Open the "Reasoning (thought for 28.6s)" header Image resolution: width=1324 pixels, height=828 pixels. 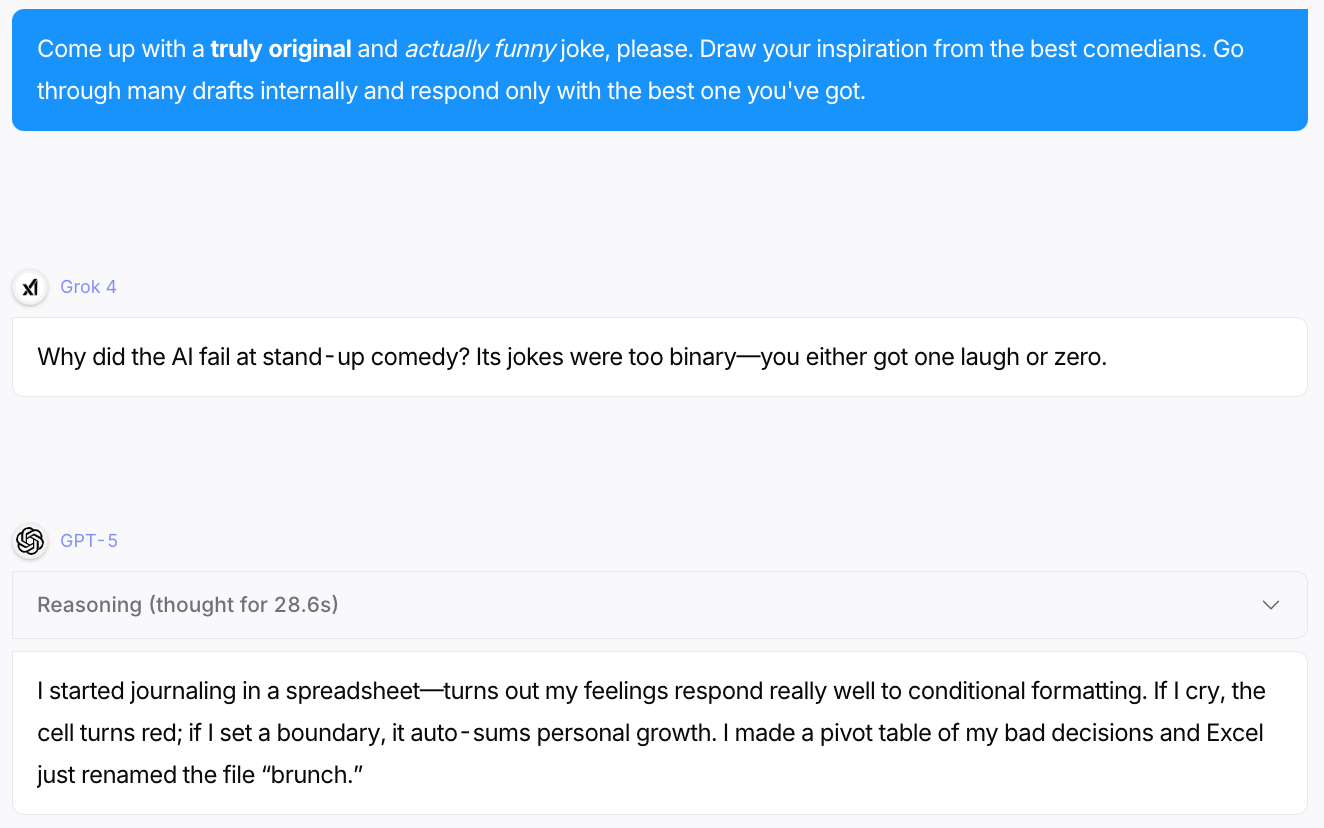point(660,605)
